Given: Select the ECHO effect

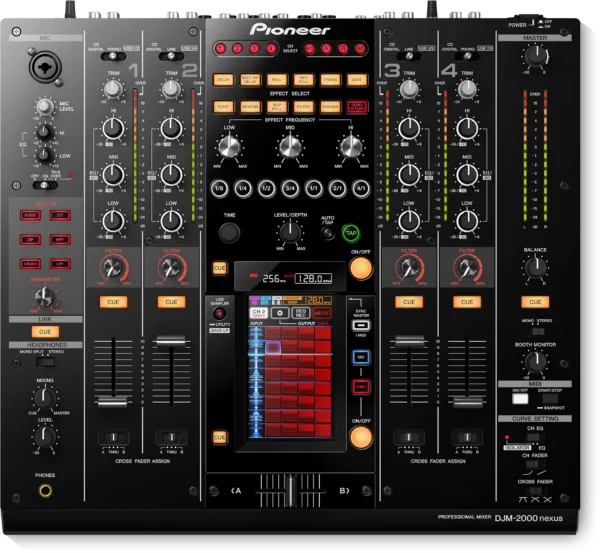Looking at the screenshot, I should pyautogui.click(x=223, y=107).
